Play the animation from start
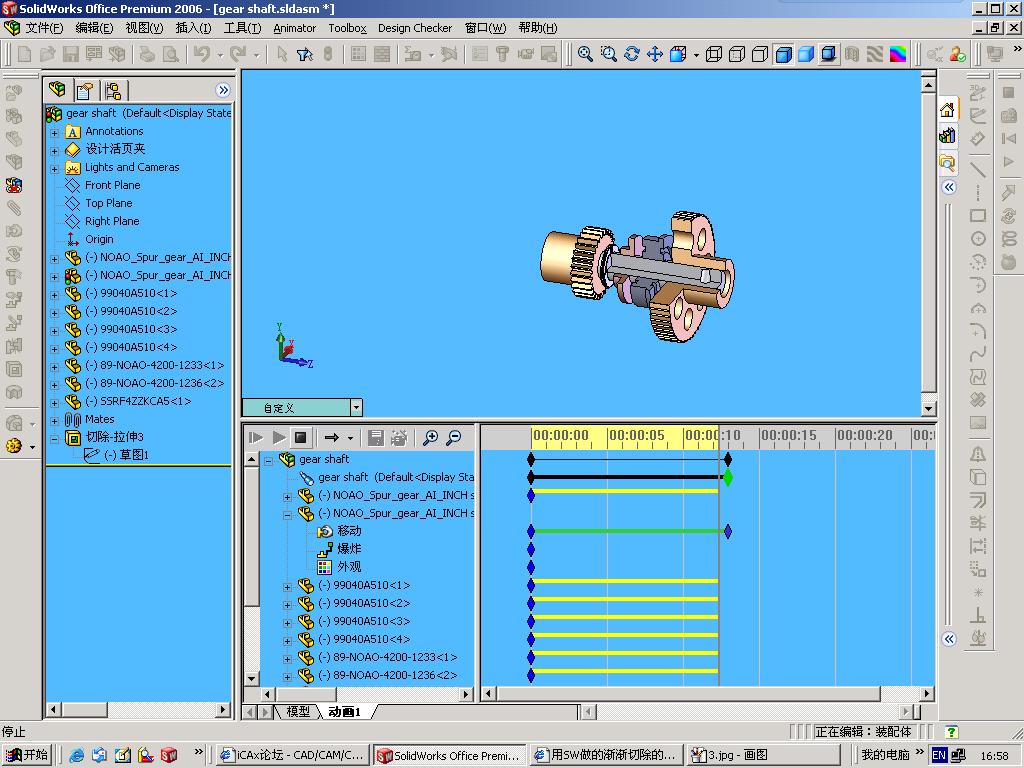 coord(256,438)
